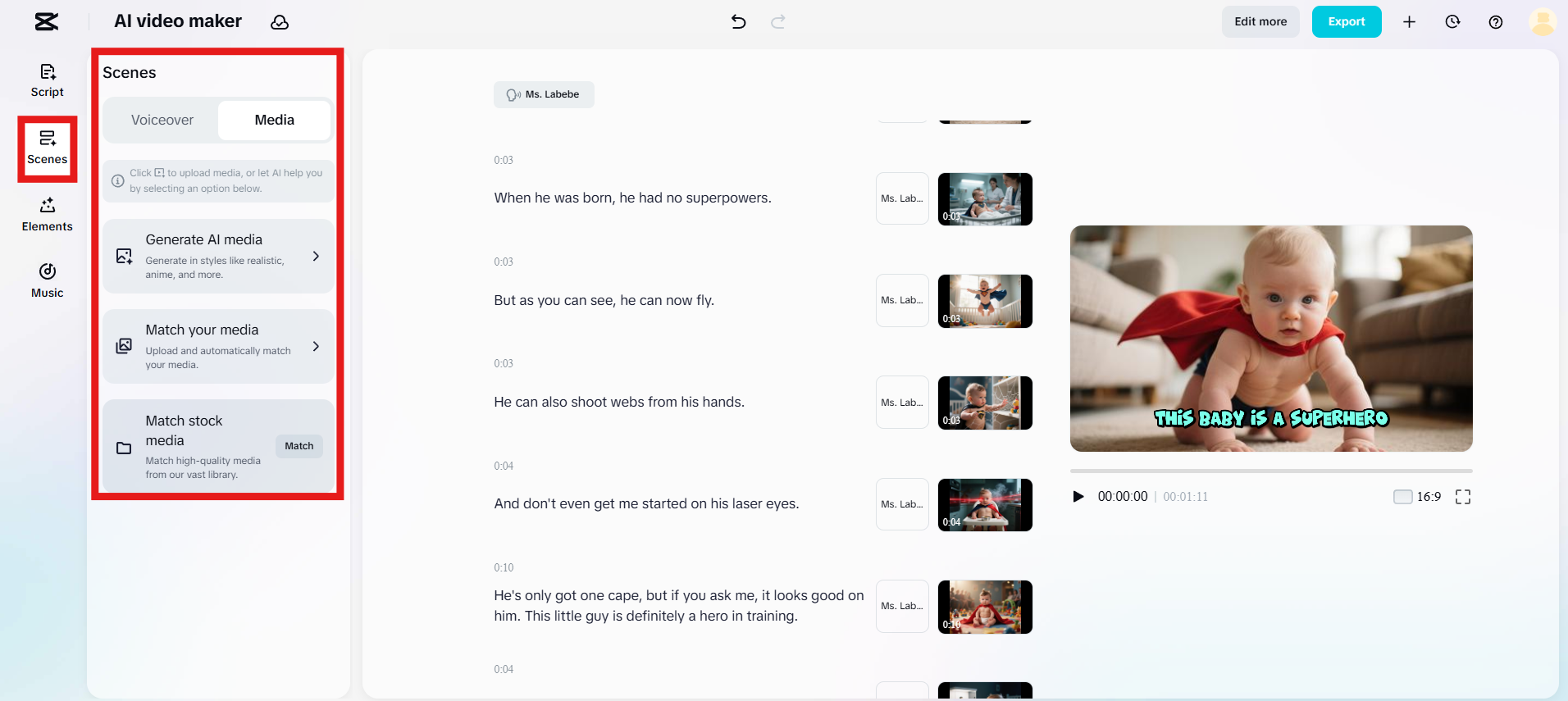Click the CapCut logo icon
The image size is (1568, 701).
[47, 22]
